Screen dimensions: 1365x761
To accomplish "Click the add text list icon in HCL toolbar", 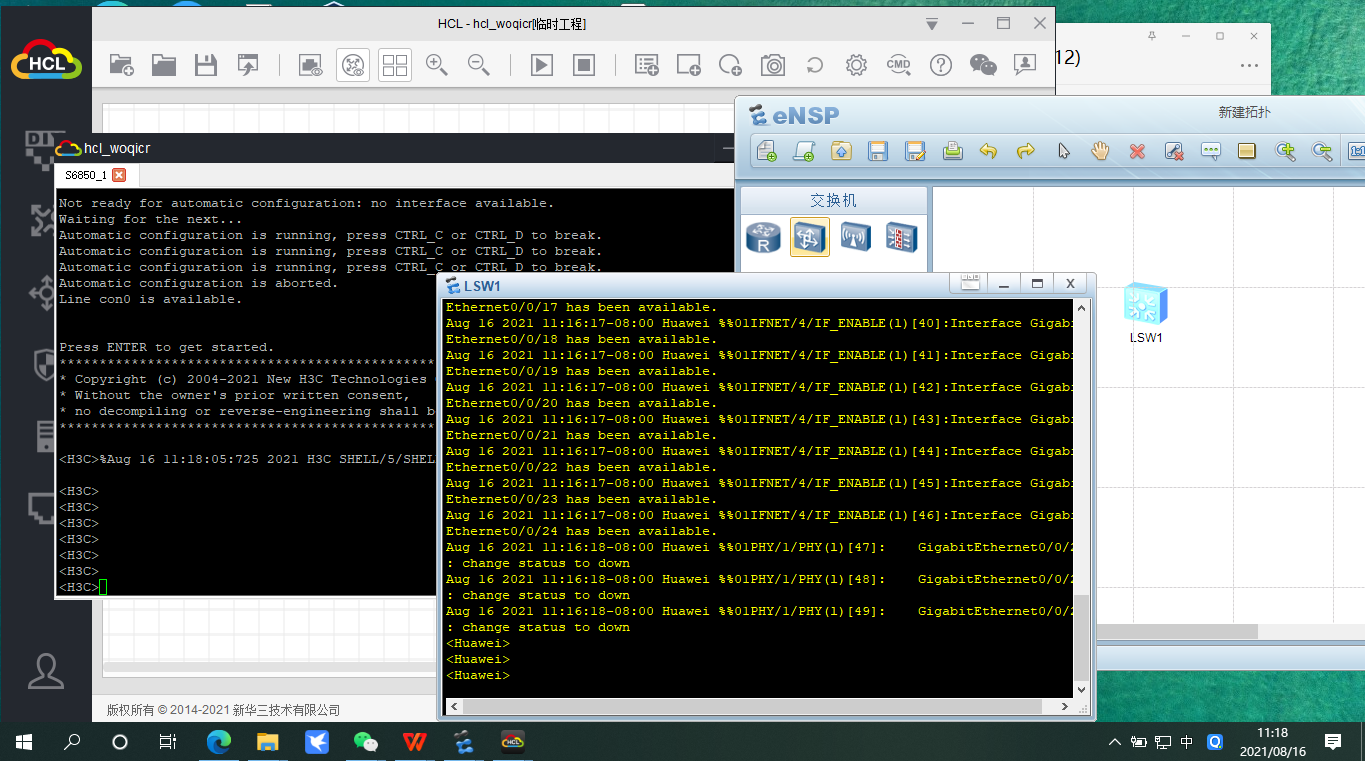I will point(647,65).
